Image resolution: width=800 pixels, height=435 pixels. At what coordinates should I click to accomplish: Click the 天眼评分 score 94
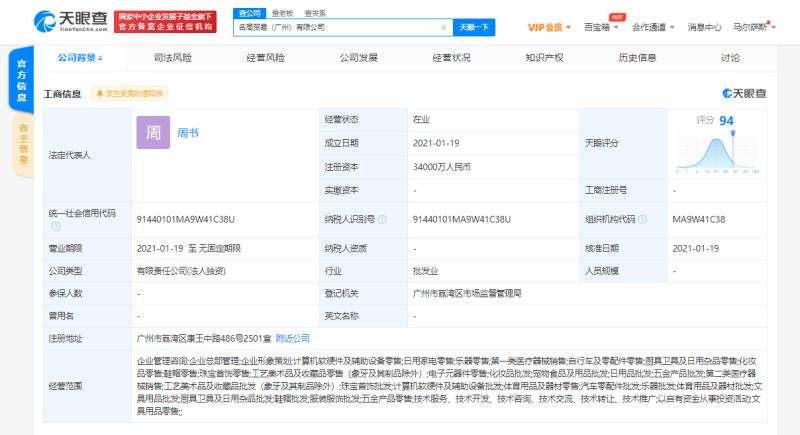coord(726,120)
